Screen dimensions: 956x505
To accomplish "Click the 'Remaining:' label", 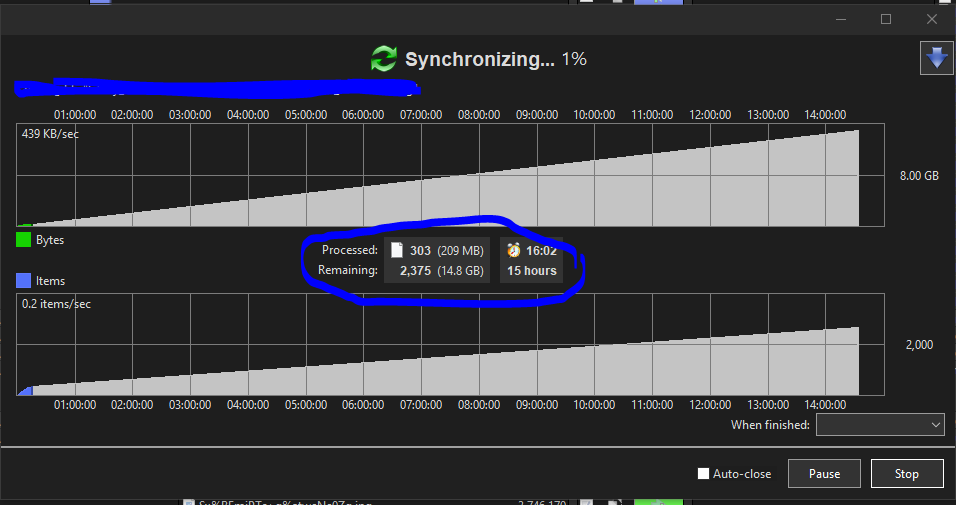I will [348, 270].
